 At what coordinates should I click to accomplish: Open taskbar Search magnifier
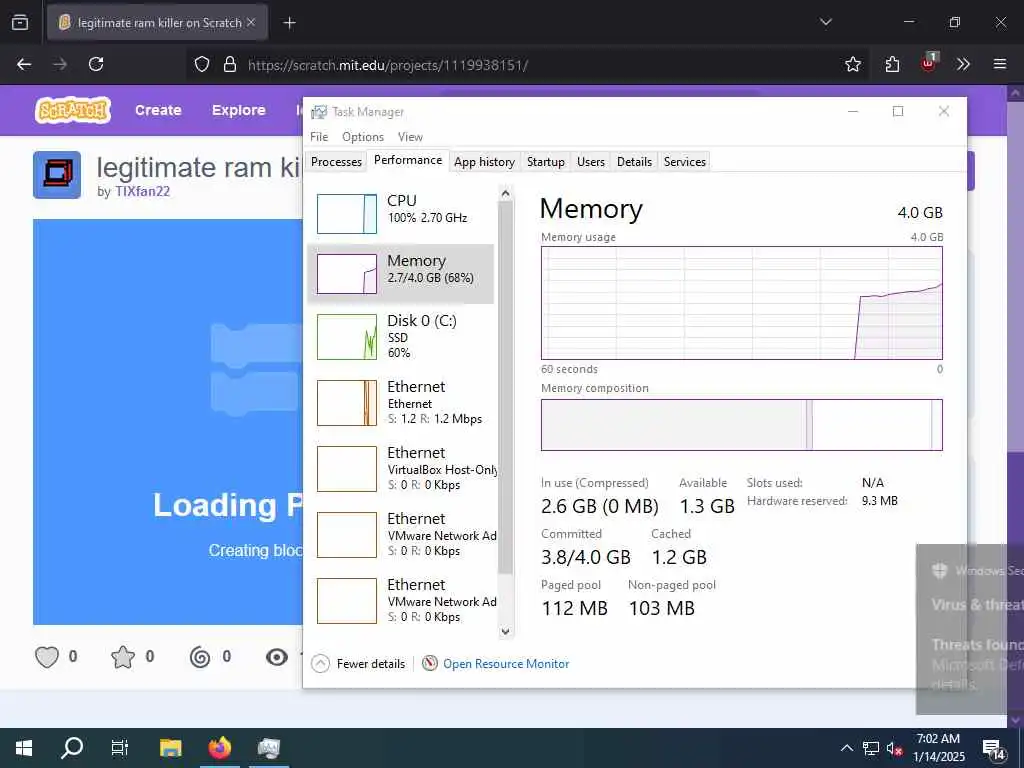pos(72,748)
